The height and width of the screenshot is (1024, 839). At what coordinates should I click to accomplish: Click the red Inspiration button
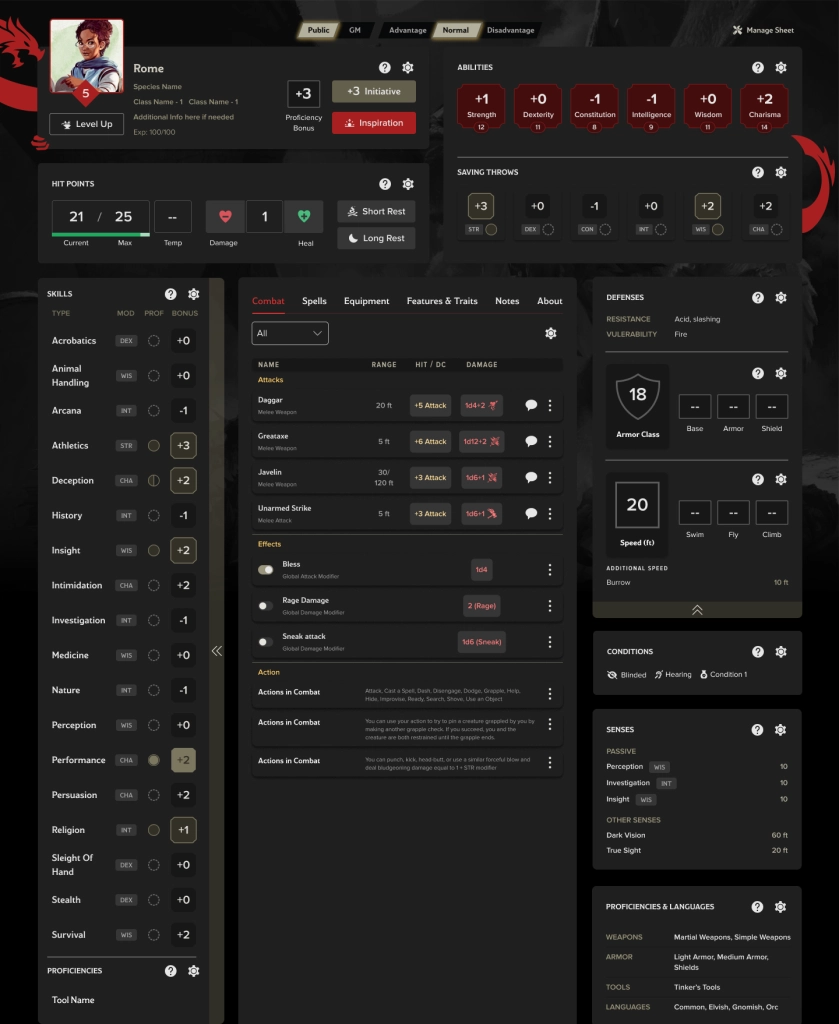[374, 123]
